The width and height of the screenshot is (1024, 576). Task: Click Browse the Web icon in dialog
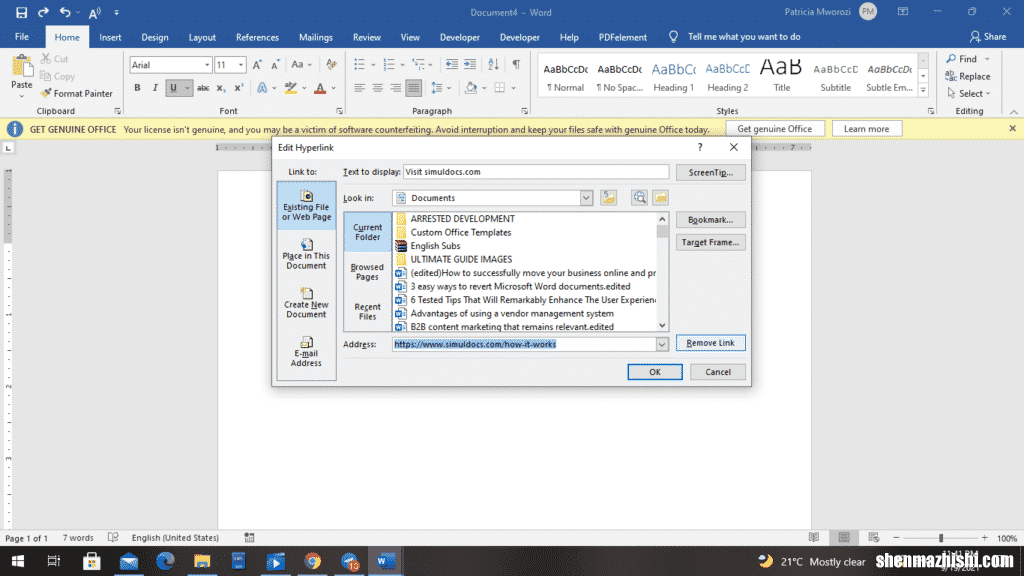point(639,198)
